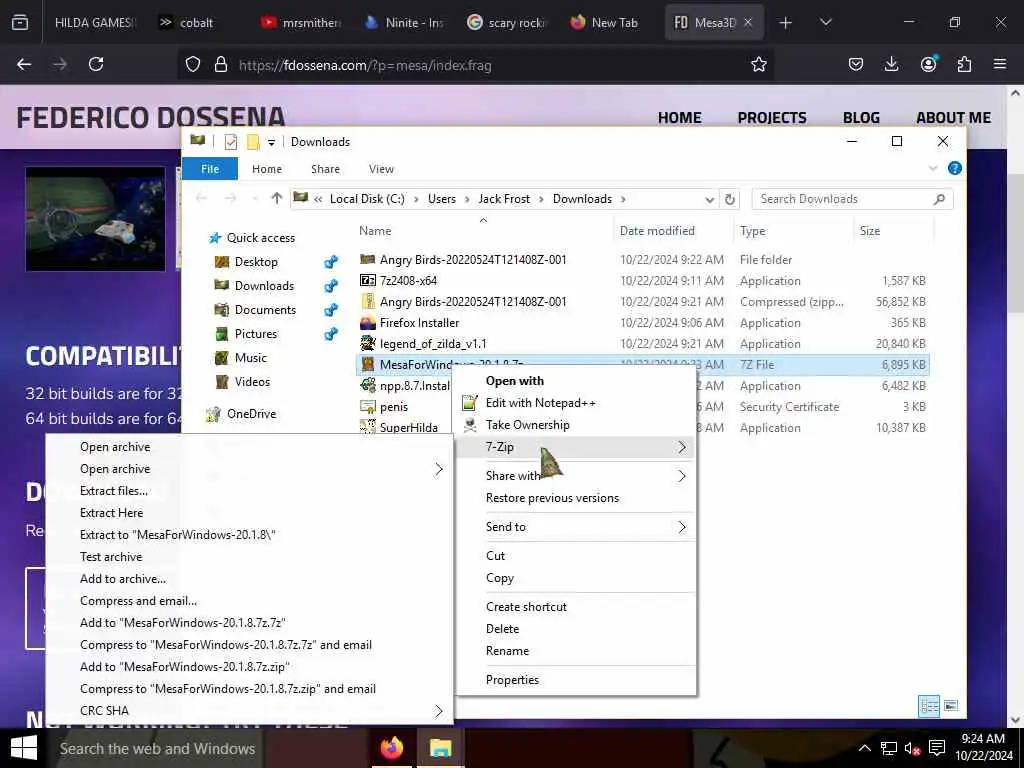Image resolution: width=1024 pixels, height=768 pixels.
Task: Expand the Send to submenu
Action: tap(576, 527)
